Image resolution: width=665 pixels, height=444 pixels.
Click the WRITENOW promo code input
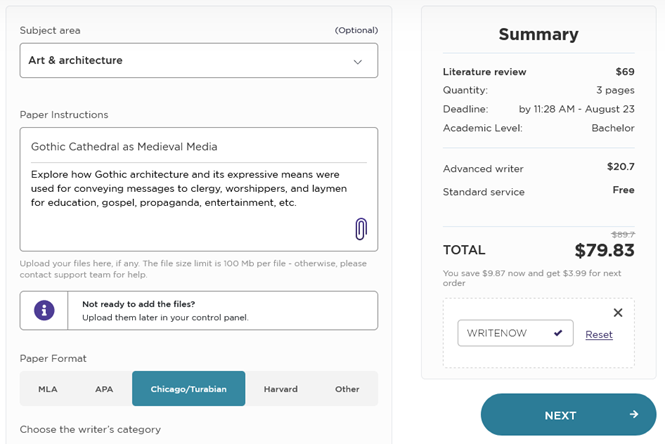click(515, 333)
